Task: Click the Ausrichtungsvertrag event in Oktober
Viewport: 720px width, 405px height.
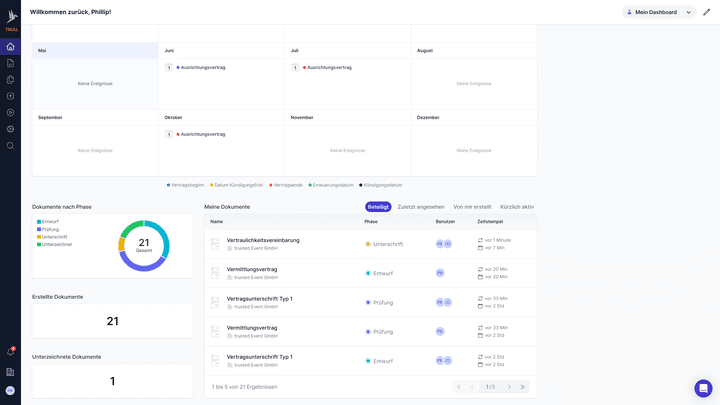Action: [x=203, y=134]
